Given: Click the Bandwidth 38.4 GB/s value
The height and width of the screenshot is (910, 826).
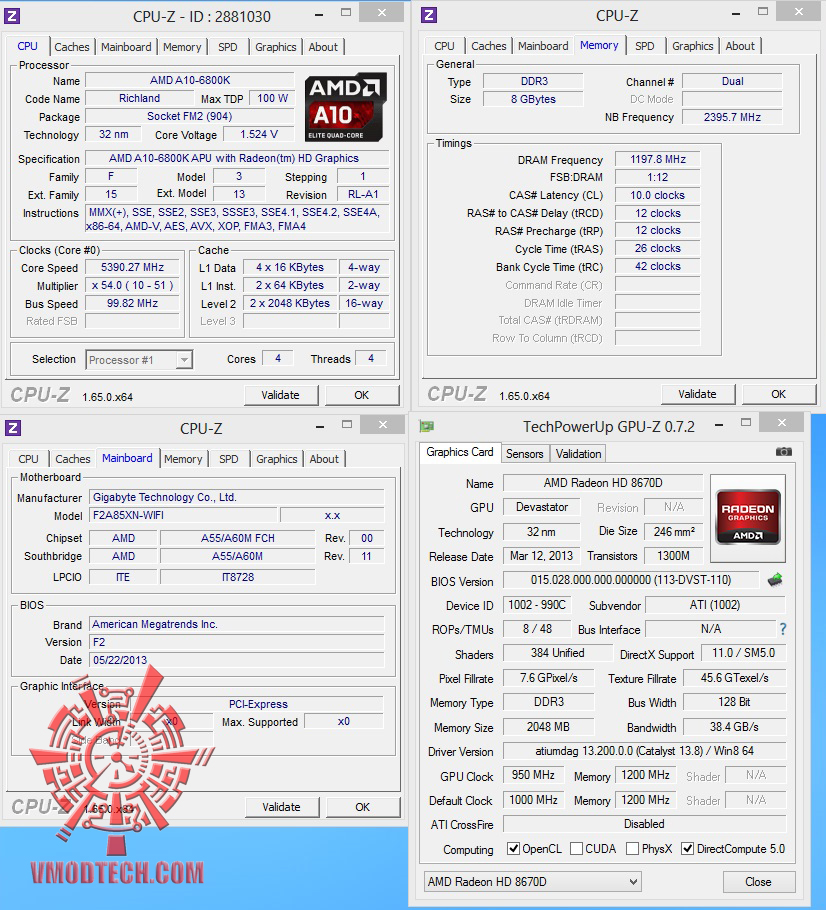Looking at the screenshot, I should click(x=734, y=727).
